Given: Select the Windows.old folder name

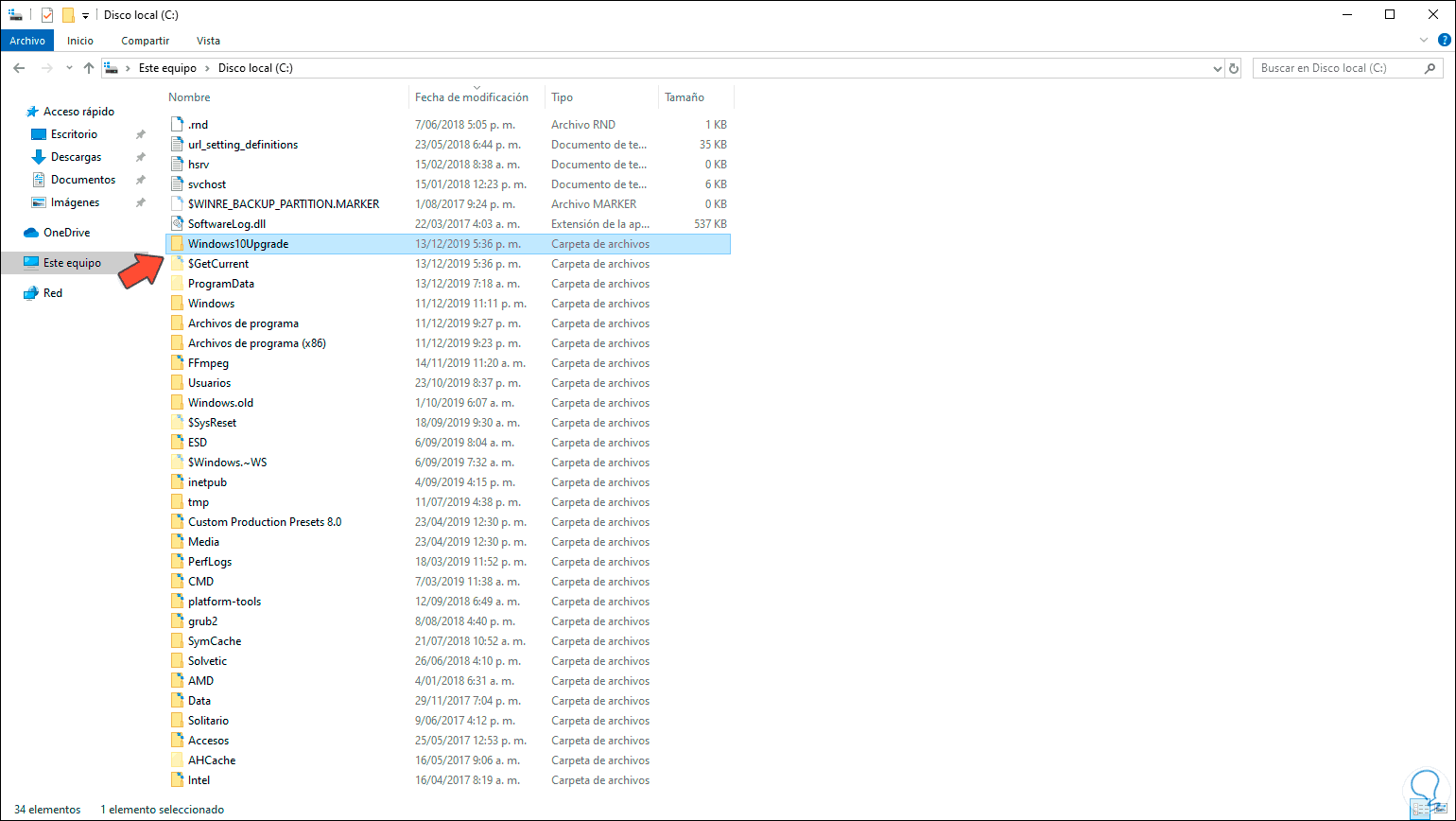Looking at the screenshot, I should click(220, 403).
